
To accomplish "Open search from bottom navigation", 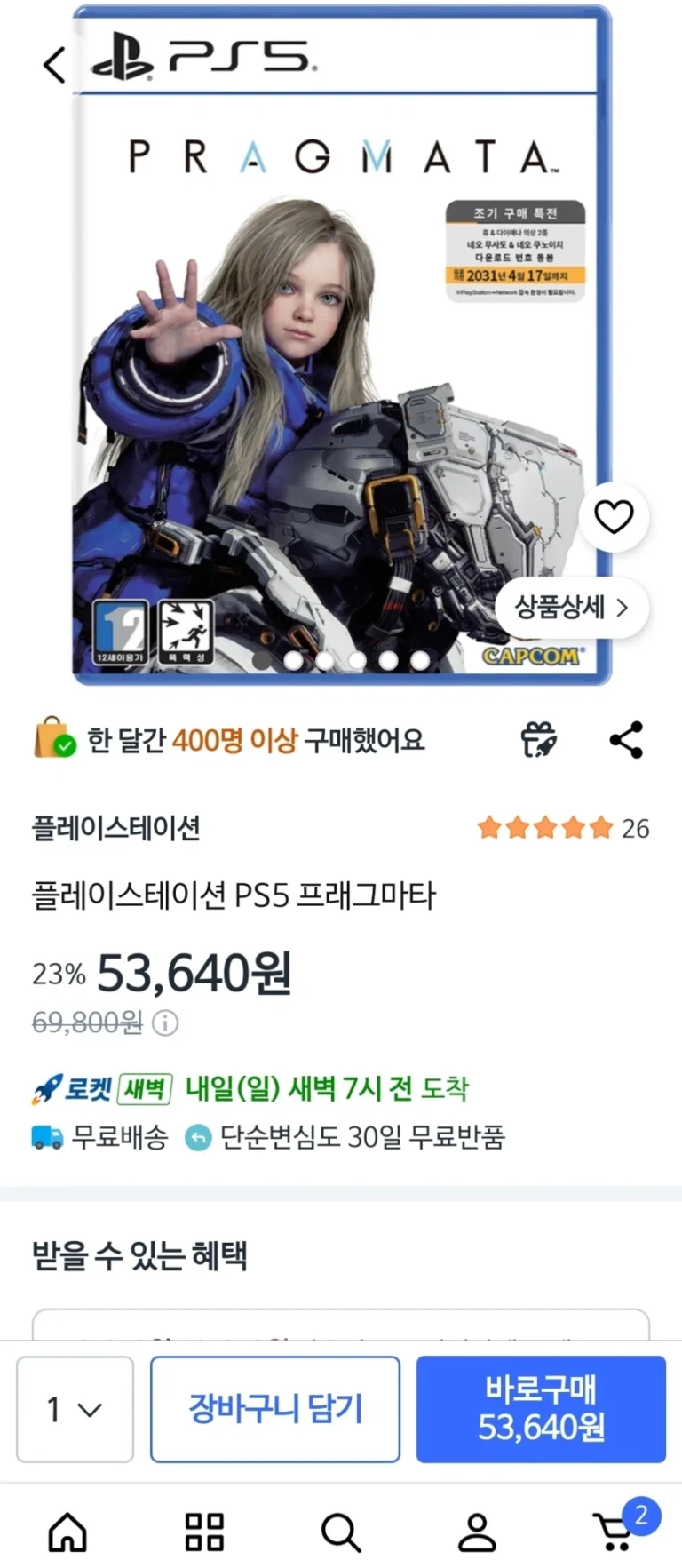I will pyautogui.click(x=341, y=1532).
